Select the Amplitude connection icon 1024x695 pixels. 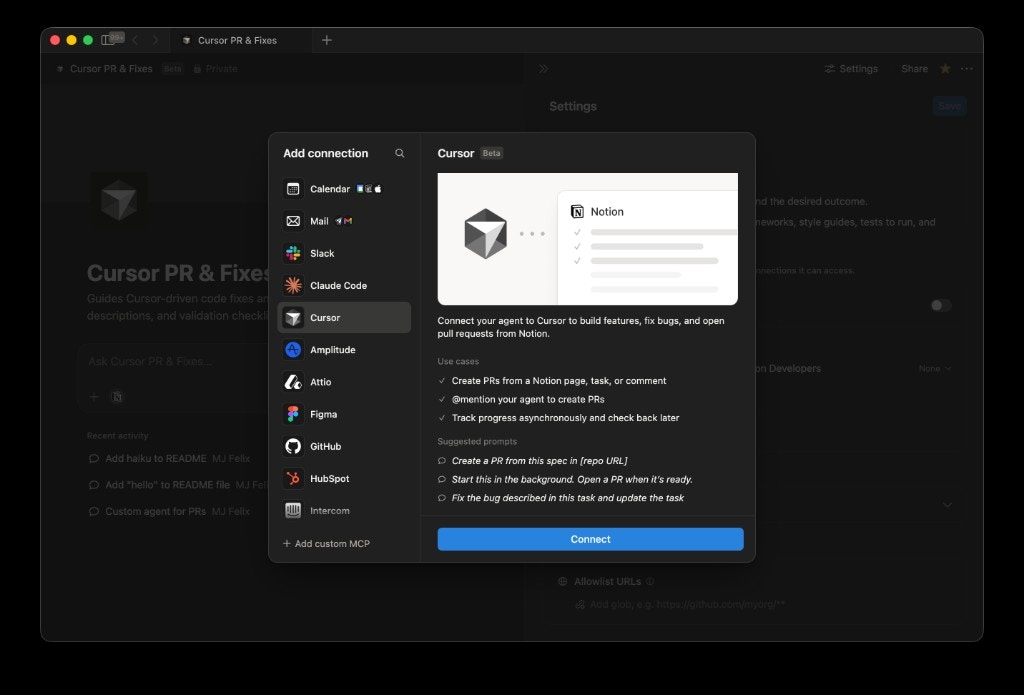coord(294,349)
